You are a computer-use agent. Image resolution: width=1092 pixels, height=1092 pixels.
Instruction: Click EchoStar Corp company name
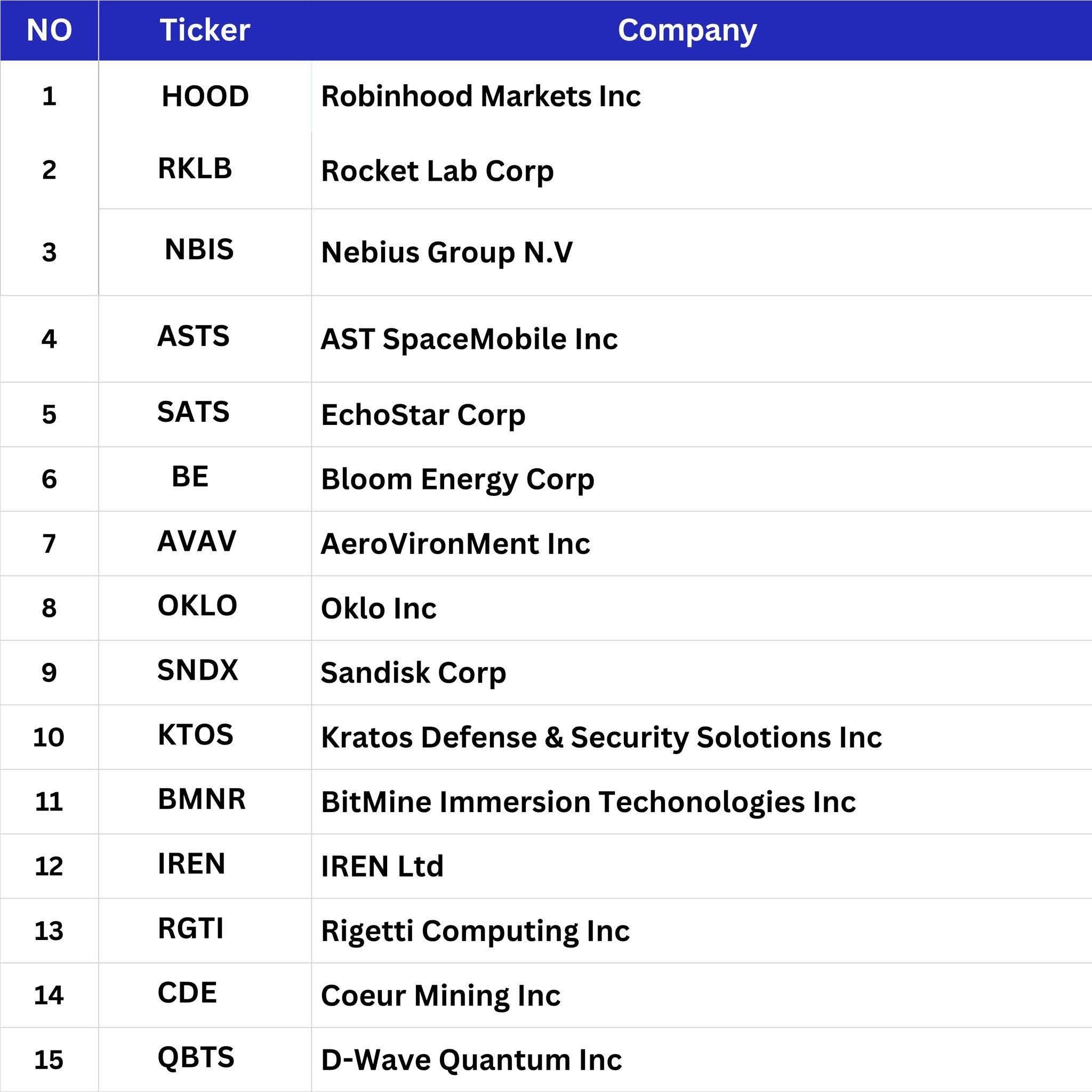(423, 415)
